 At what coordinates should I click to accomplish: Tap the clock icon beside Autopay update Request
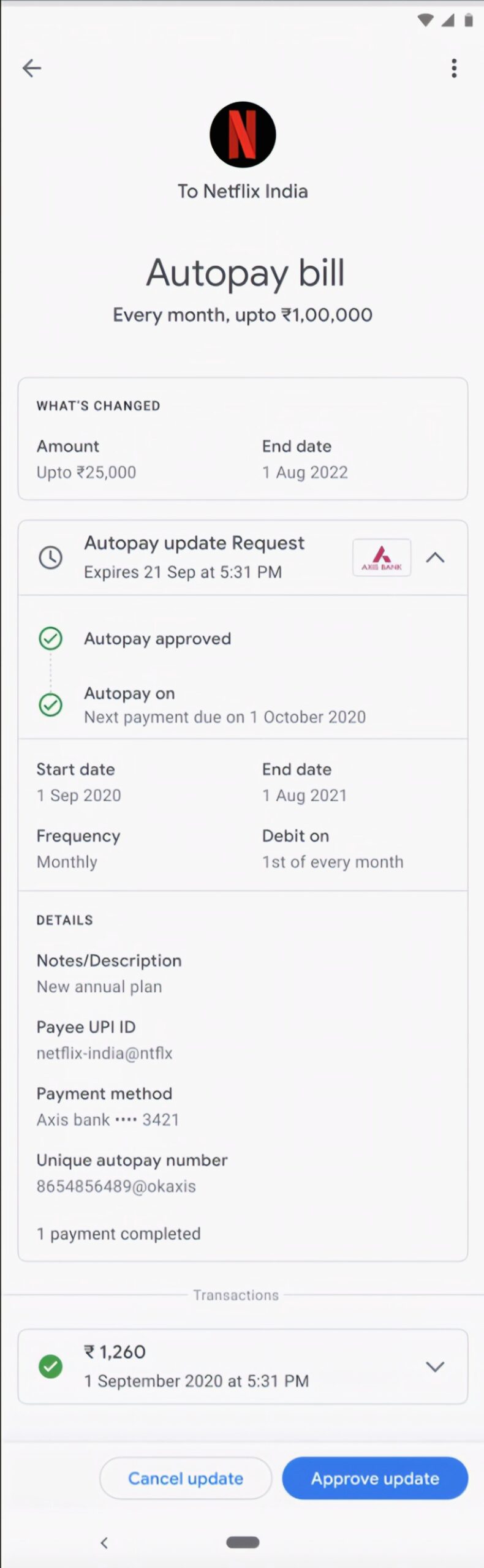point(50,557)
